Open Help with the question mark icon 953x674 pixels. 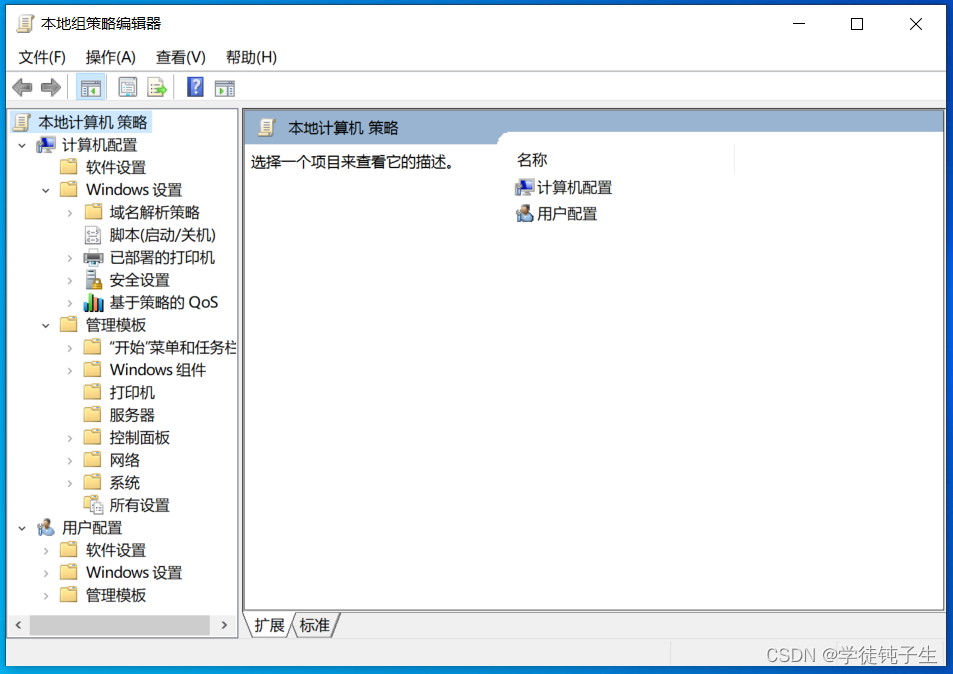(x=195, y=87)
